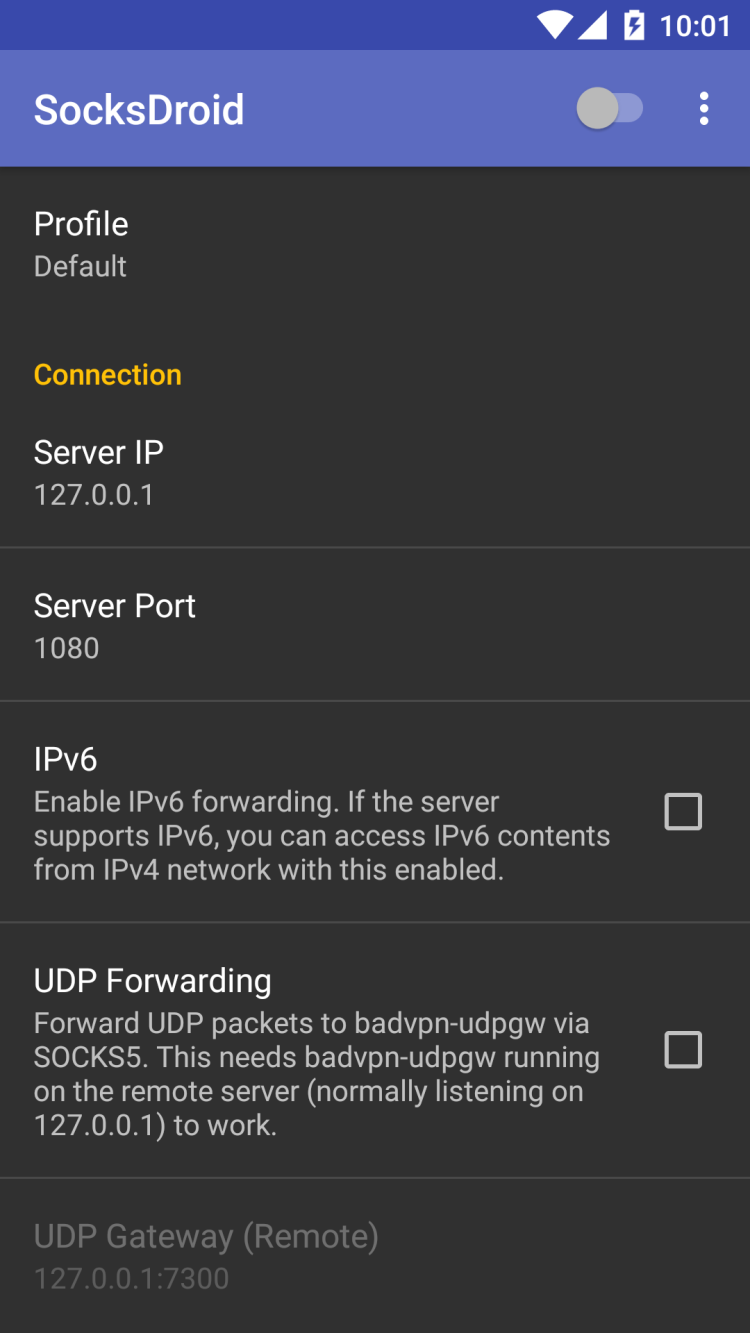Image resolution: width=750 pixels, height=1333 pixels.
Task: Enable the IPv6 forwarding checkbox
Action: pyautogui.click(x=683, y=812)
